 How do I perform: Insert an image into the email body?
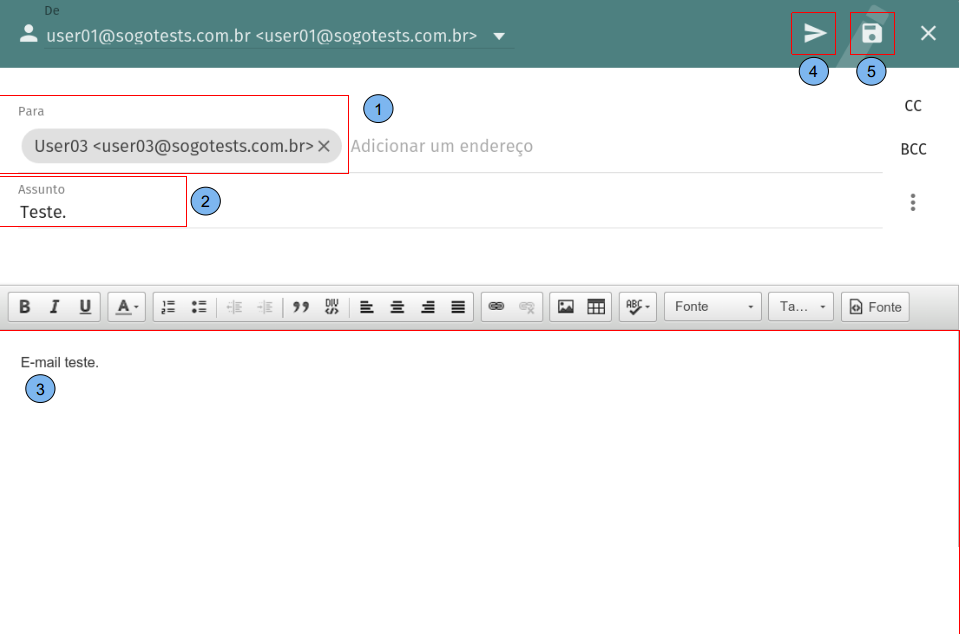566,307
